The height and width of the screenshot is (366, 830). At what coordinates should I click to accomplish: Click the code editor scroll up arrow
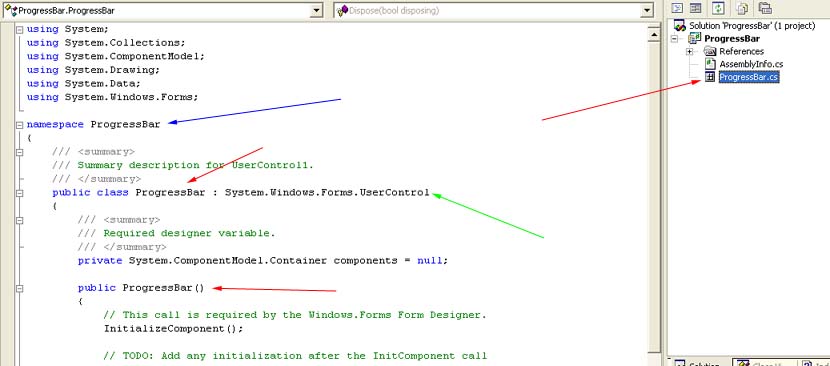(654, 35)
